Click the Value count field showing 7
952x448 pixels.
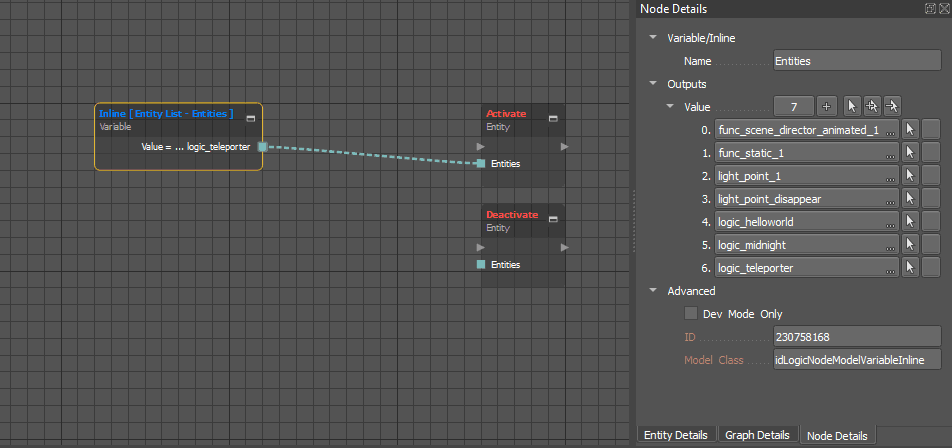[x=794, y=106]
